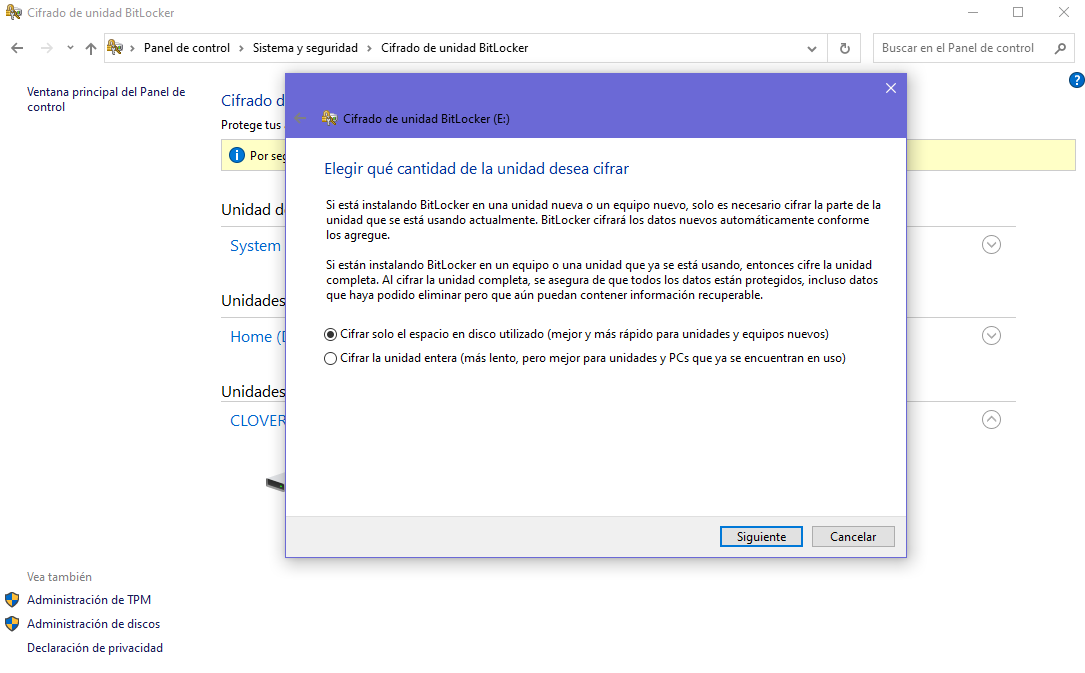Cancel the BitLocker wizard
The width and height of the screenshot is (1085, 673).
(853, 537)
